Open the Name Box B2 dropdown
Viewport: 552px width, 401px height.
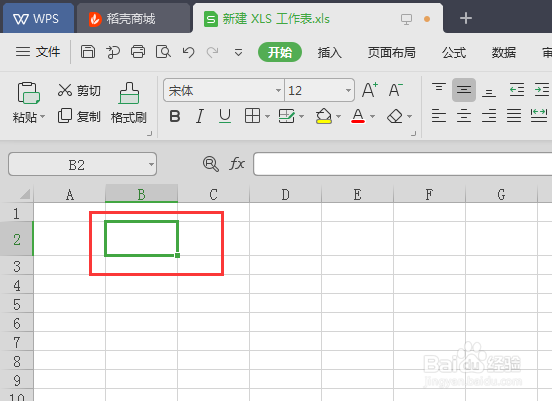pyautogui.click(x=151, y=164)
